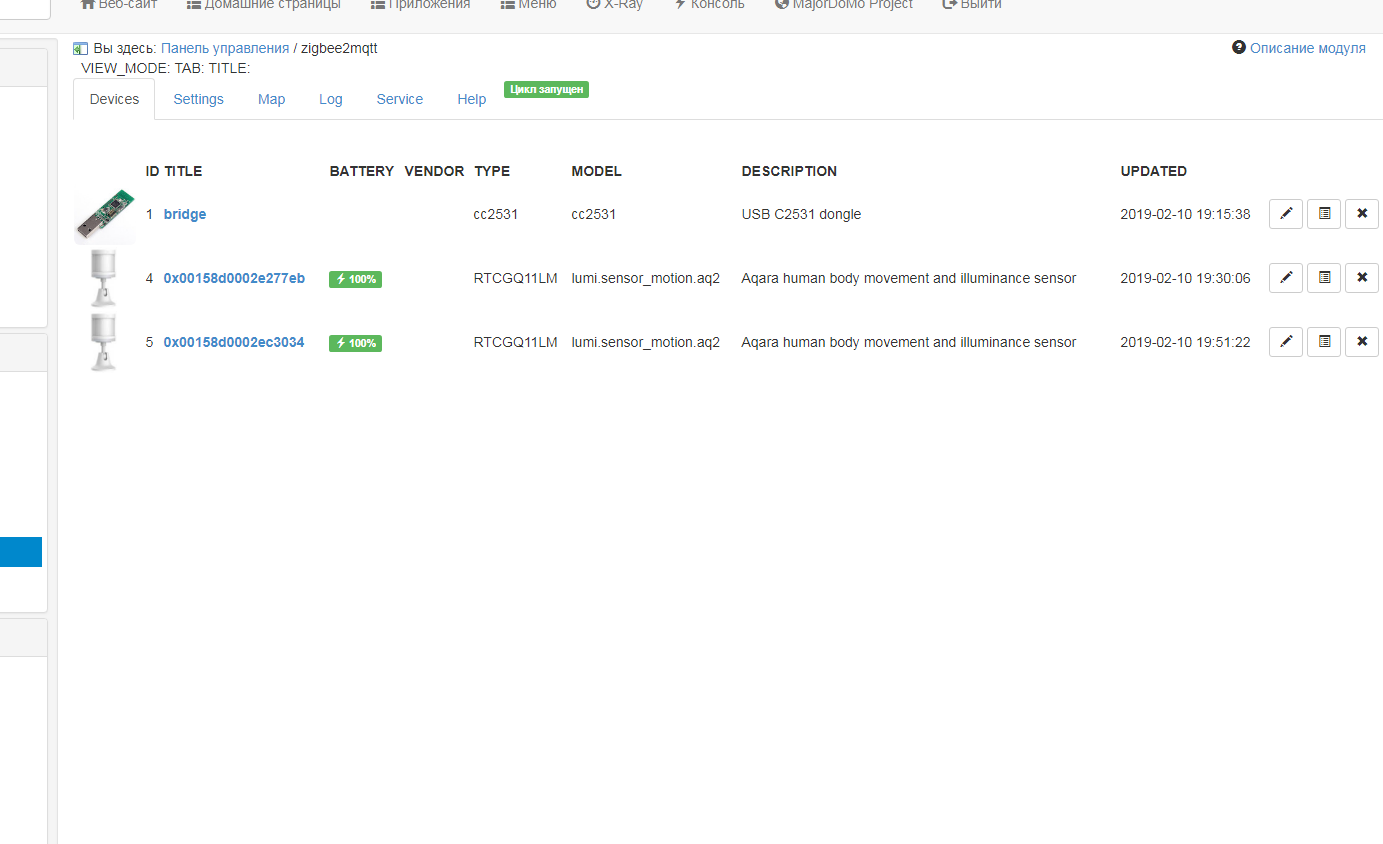The image size is (1383, 844).
Task: Switch to the Devices tab
Action: pyautogui.click(x=114, y=99)
